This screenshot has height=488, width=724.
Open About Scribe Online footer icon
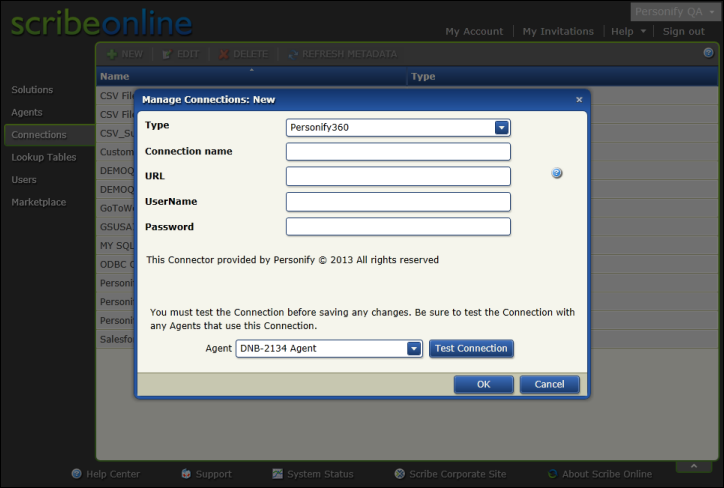552,474
